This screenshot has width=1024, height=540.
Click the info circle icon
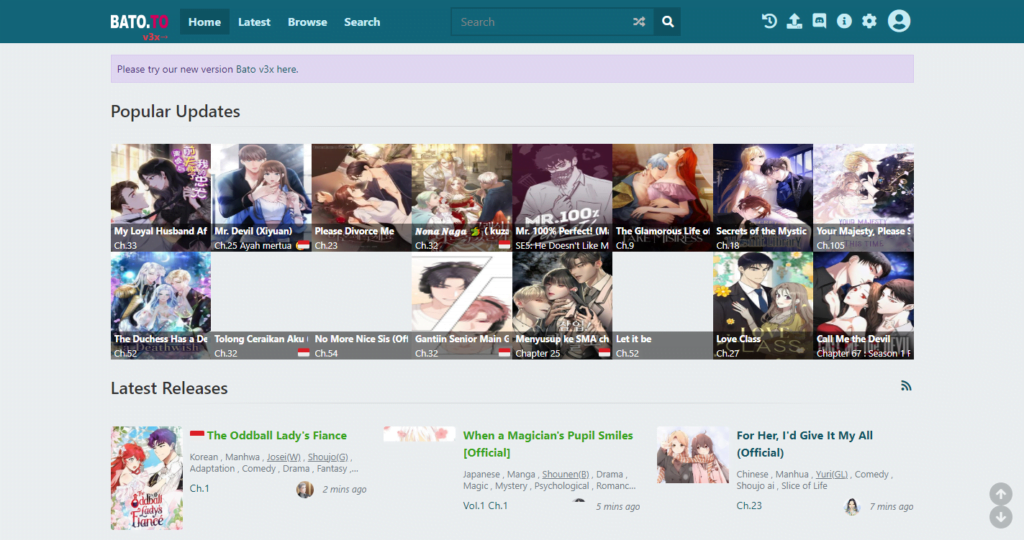844,21
